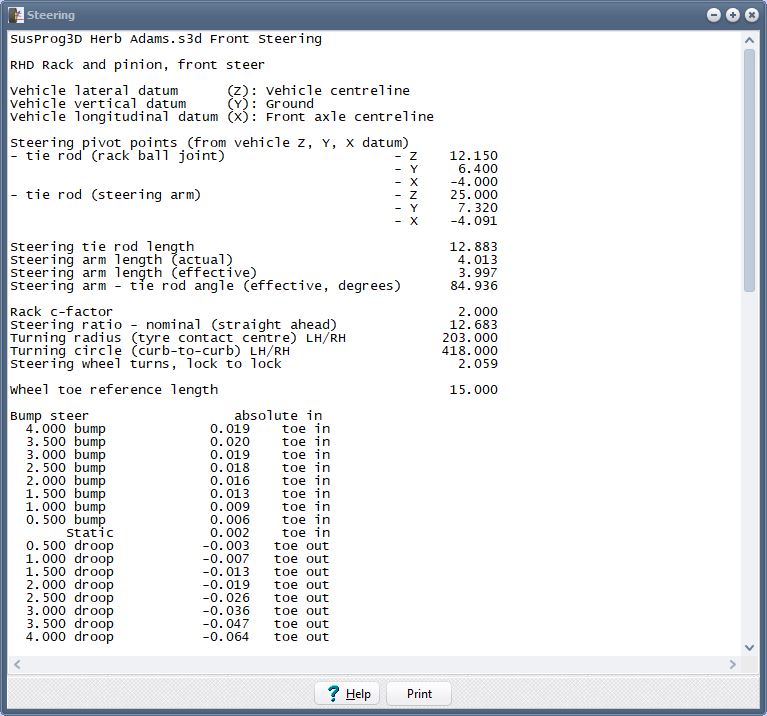This screenshot has height=716, width=767.
Task: Click the vertical scrollbar up arrow
Action: [750, 40]
